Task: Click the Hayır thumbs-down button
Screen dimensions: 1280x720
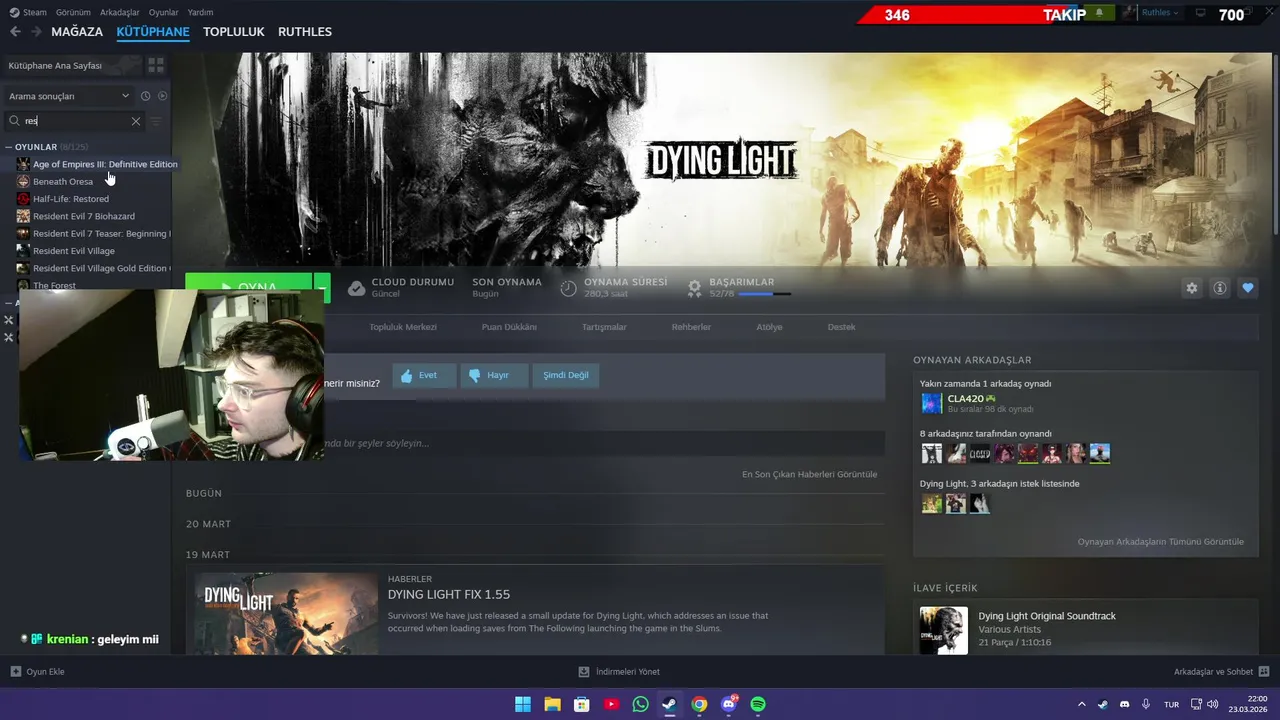Action: point(494,375)
